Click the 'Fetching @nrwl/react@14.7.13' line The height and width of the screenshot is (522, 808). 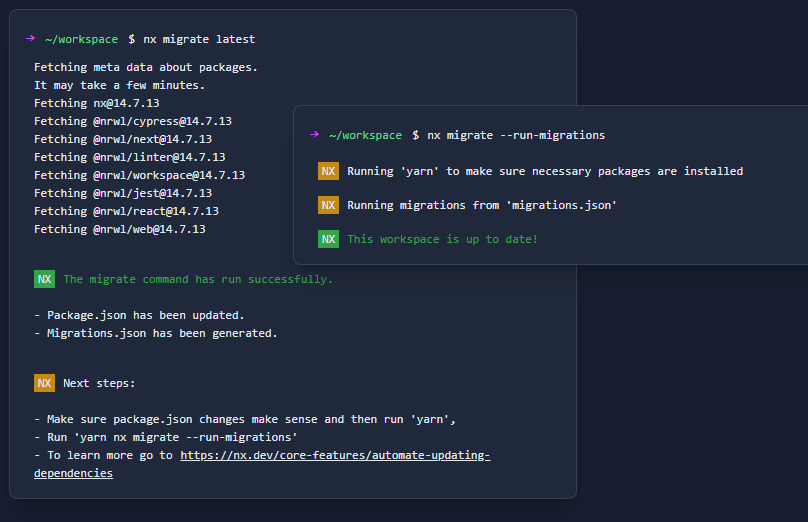coord(126,211)
